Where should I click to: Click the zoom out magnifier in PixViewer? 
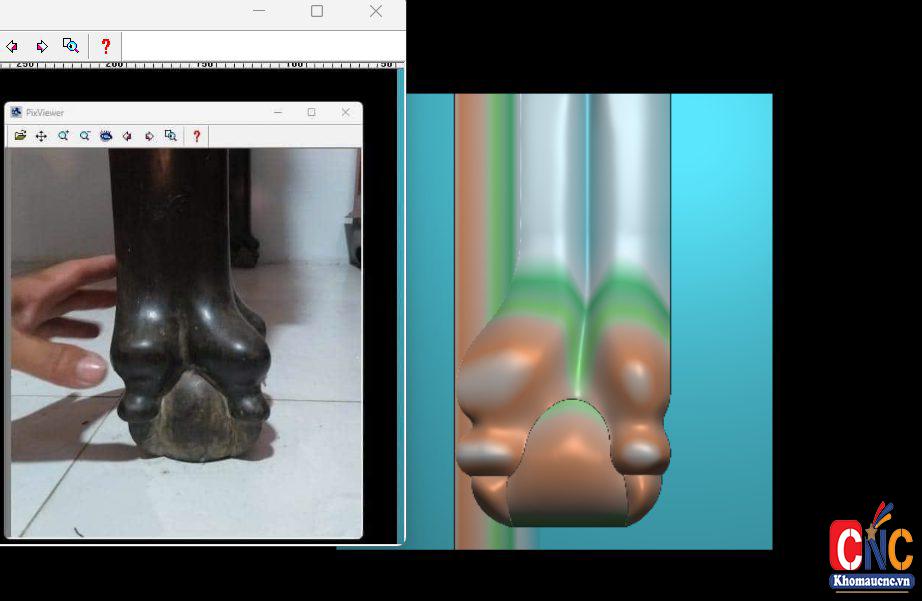click(85, 136)
